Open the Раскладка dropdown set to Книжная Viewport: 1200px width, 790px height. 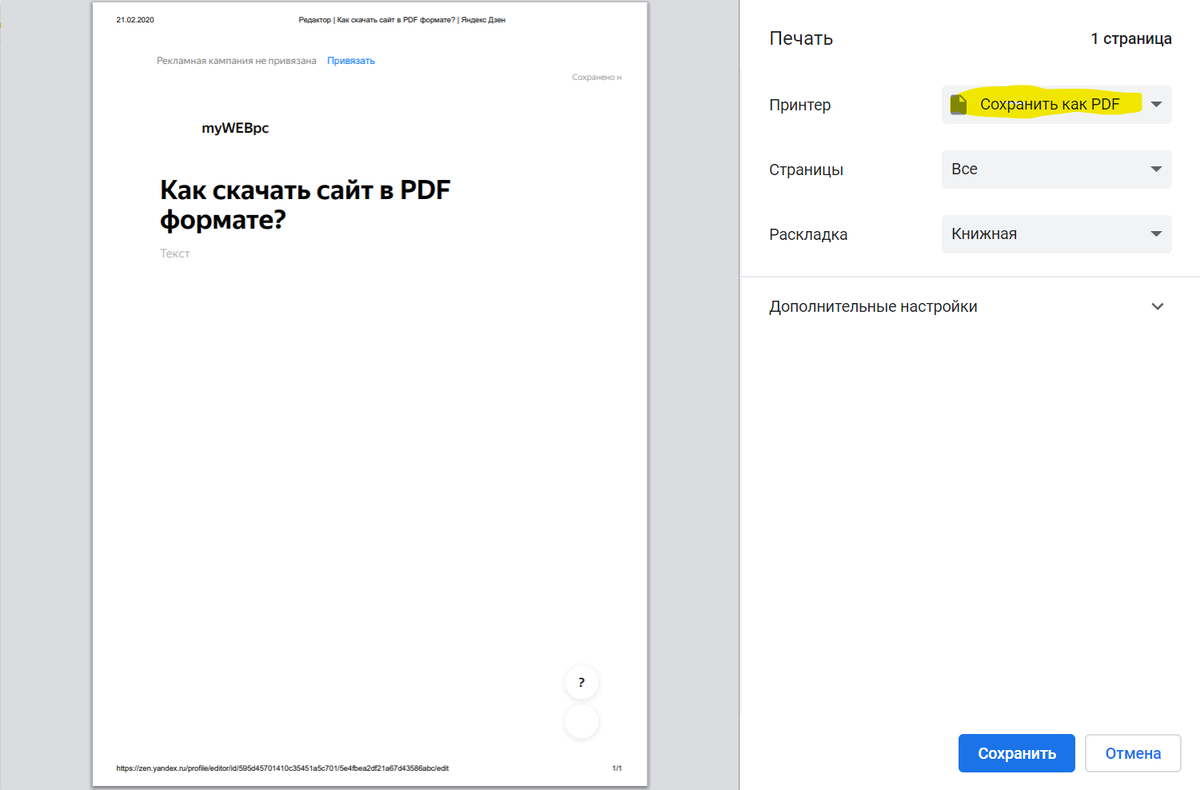[x=1056, y=234]
